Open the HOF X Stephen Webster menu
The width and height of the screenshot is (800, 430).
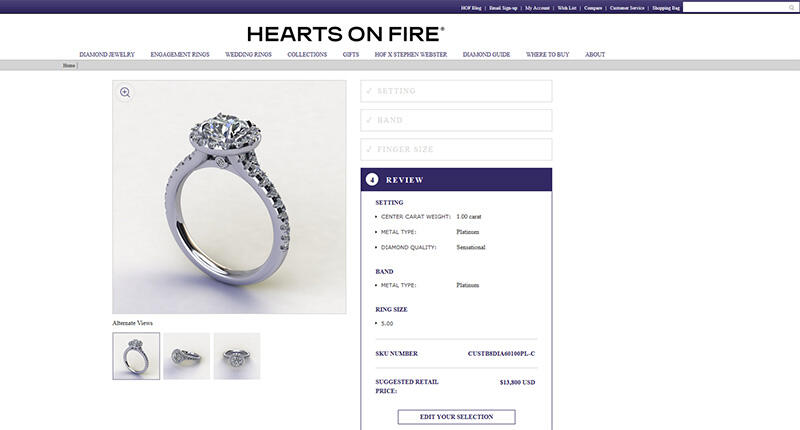pos(411,54)
